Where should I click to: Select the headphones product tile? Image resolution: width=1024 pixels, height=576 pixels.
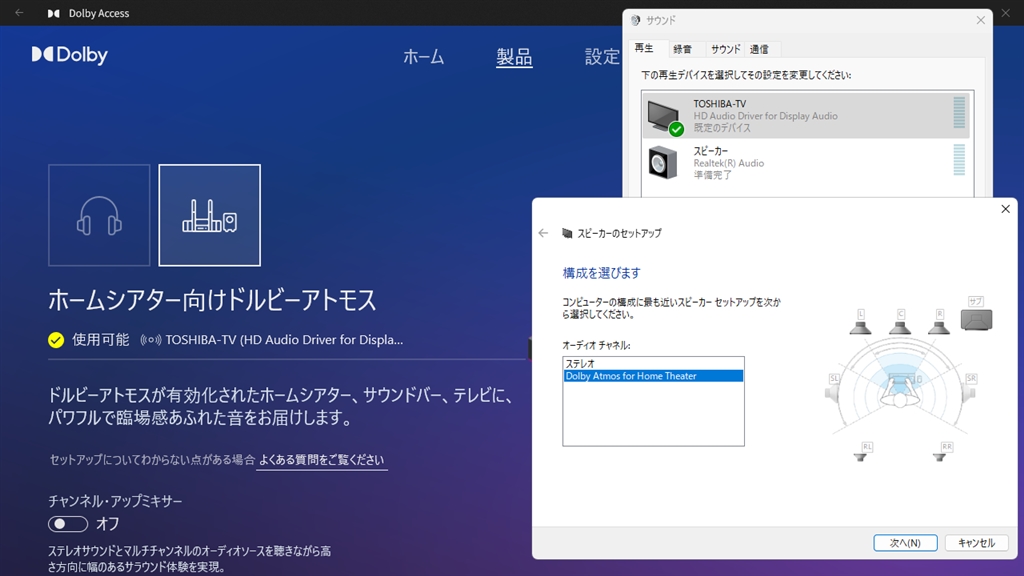99,215
